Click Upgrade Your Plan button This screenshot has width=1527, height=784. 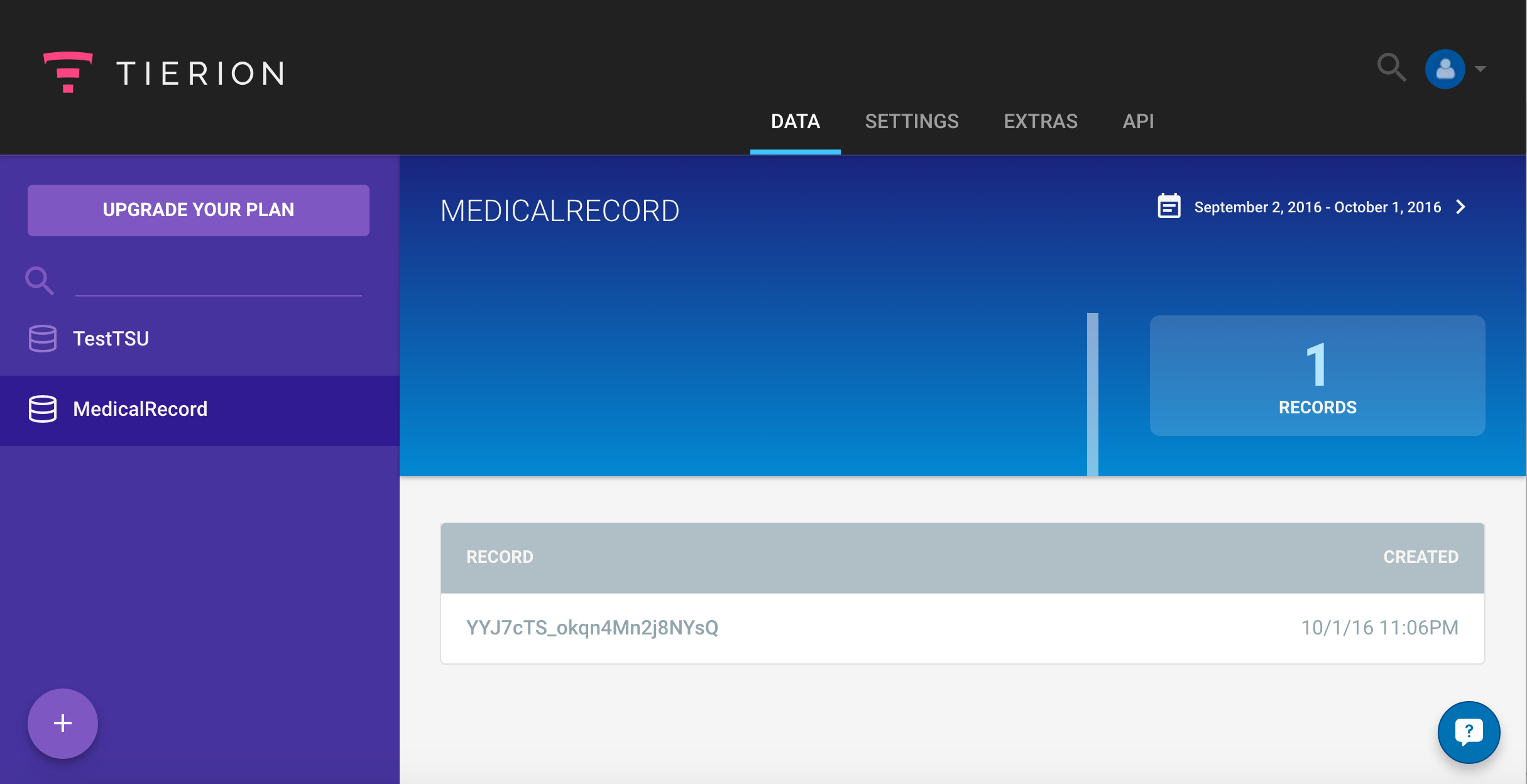point(199,210)
